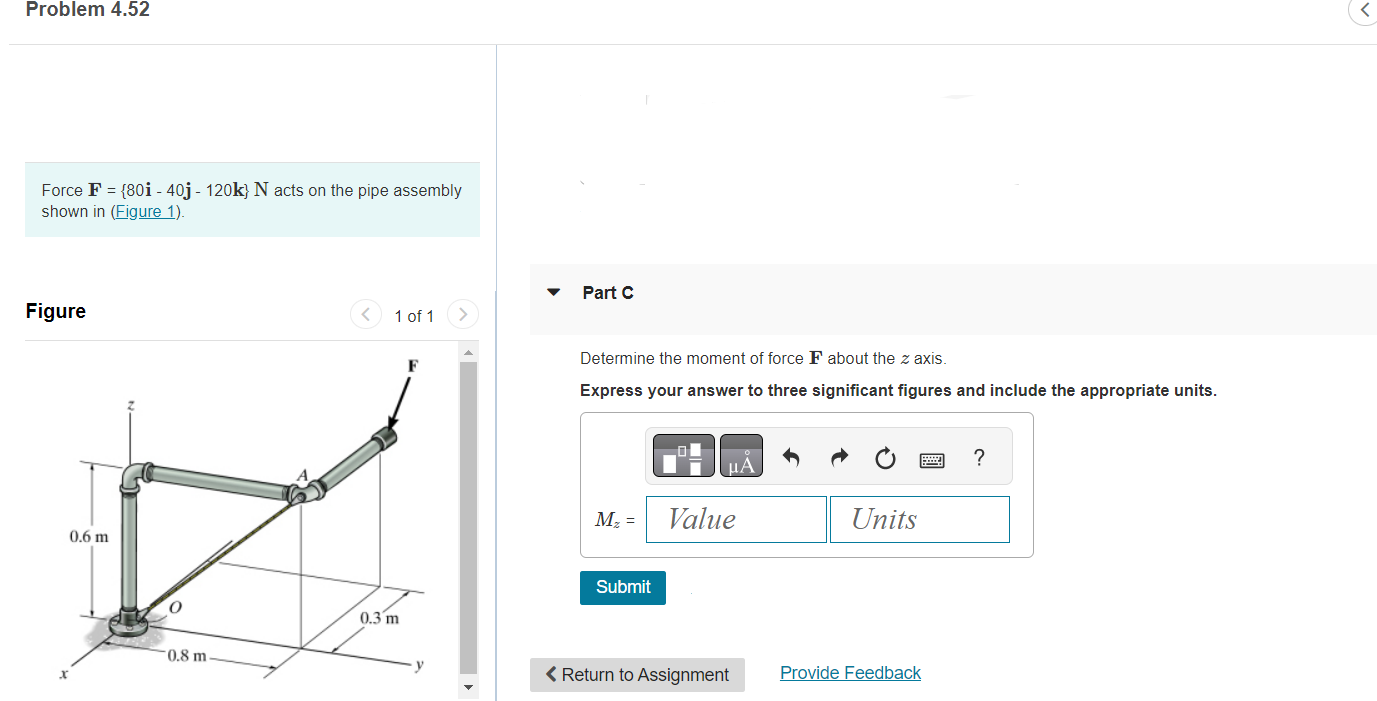The height and width of the screenshot is (701, 1377).
Task: Click the figure scrollbar up arrow
Action: pyautogui.click(x=467, y=350)
